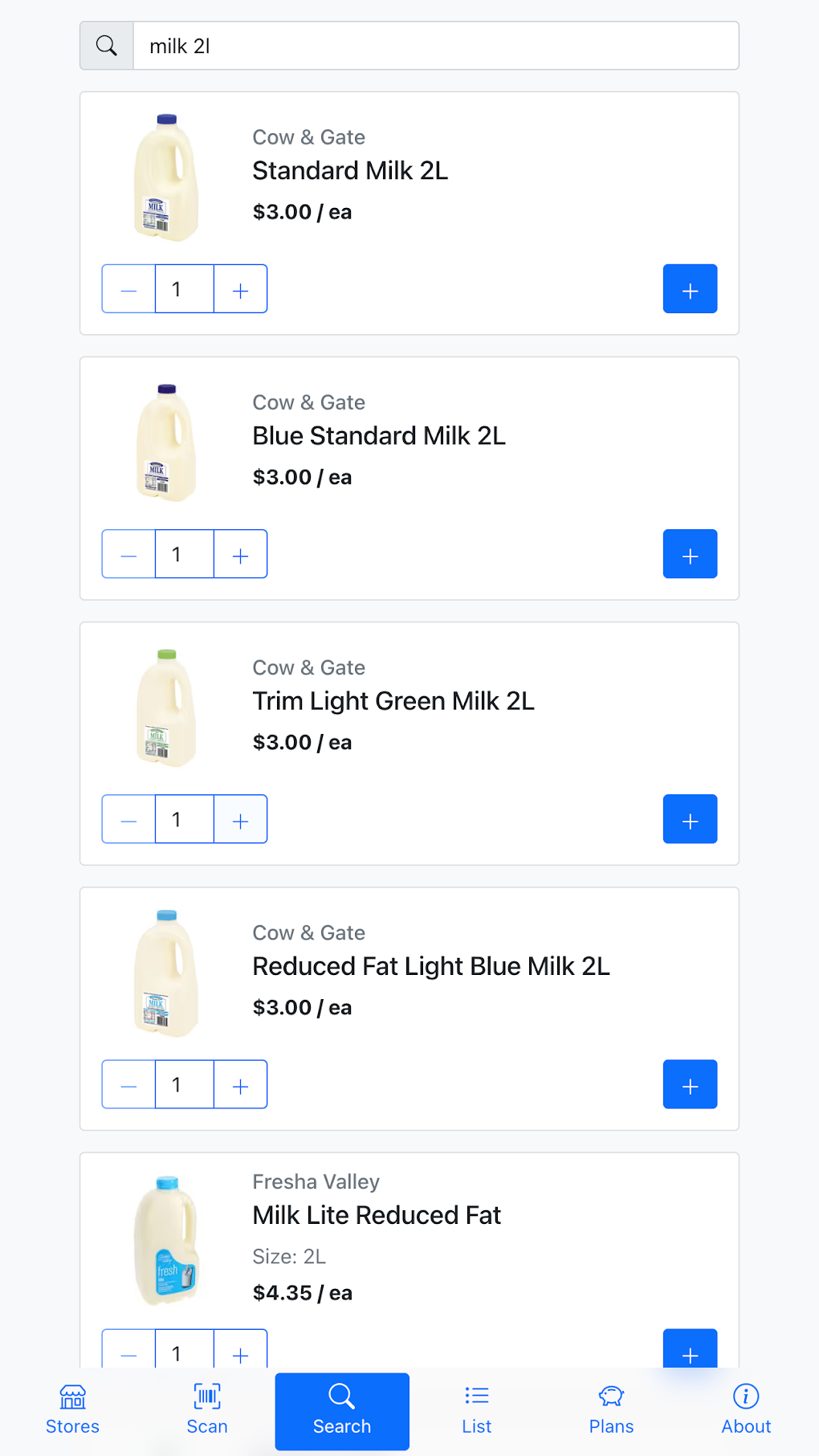
Task: Add Trim Light Green Milk 2L to list
Action: (x=690, y=819)
